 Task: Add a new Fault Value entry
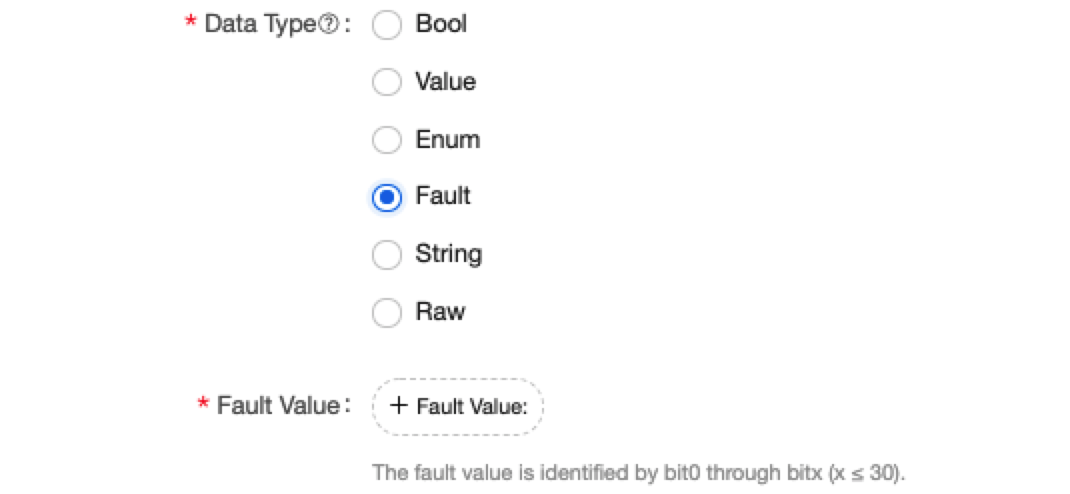coord(458,406)
